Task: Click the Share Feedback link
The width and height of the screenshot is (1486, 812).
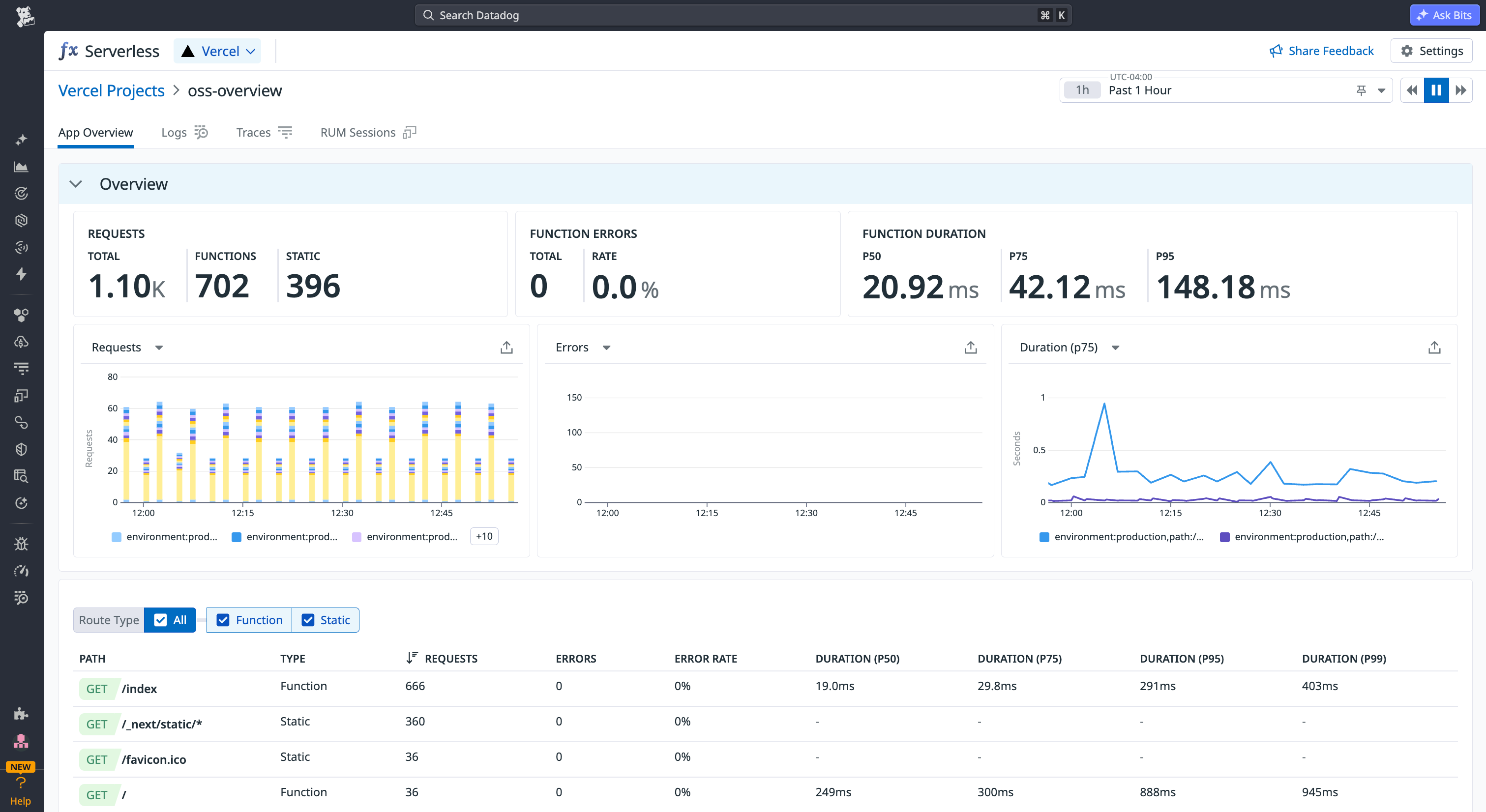Action: tap(1322, 51)
